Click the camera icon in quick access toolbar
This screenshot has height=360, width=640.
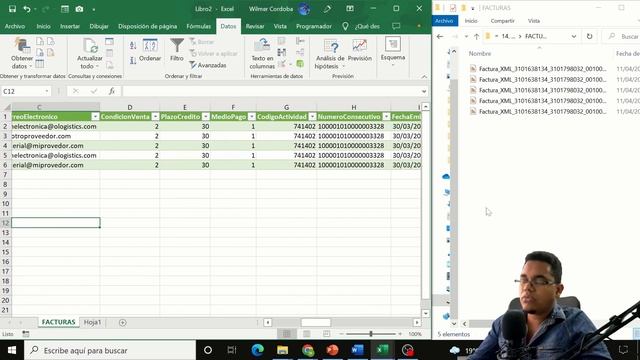point(79,9)
